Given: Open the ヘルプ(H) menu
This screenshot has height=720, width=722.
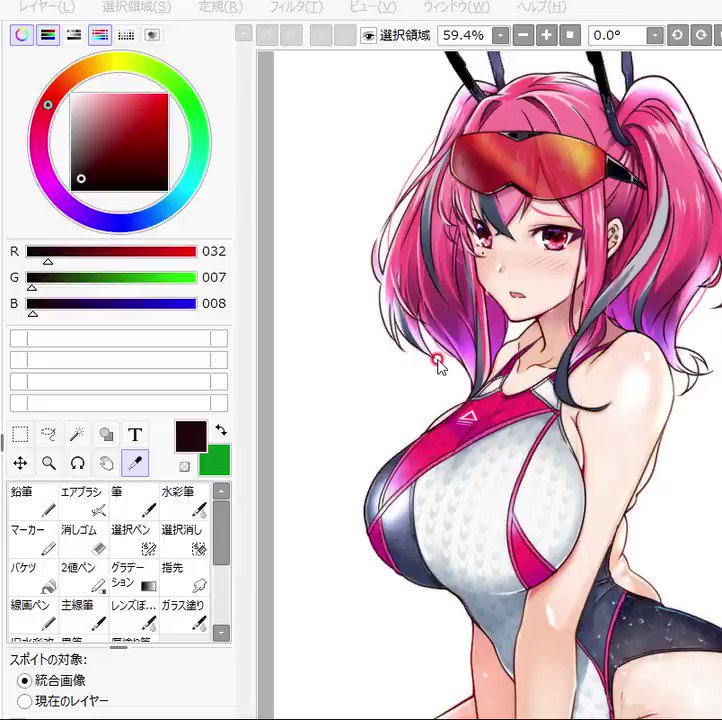Looking at the screenshot, I should [x=542, y=7].
